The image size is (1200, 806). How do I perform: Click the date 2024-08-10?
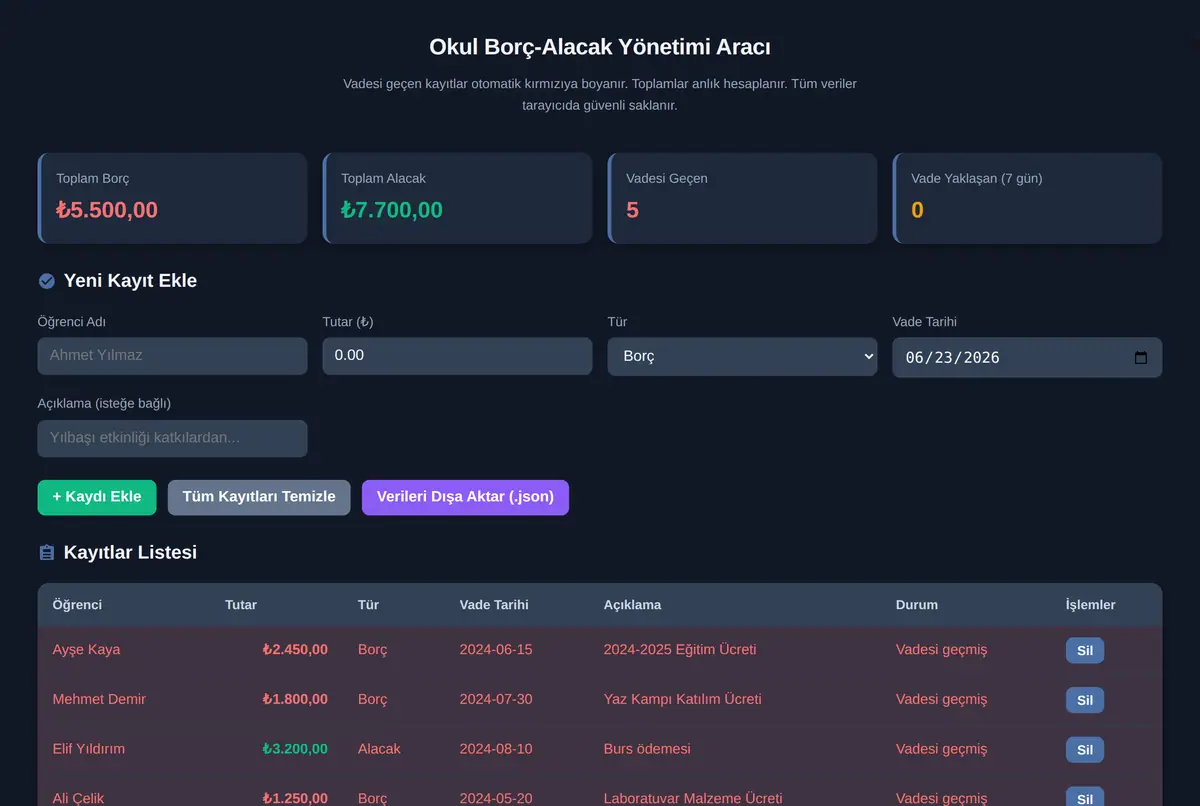tap(496, 749)
